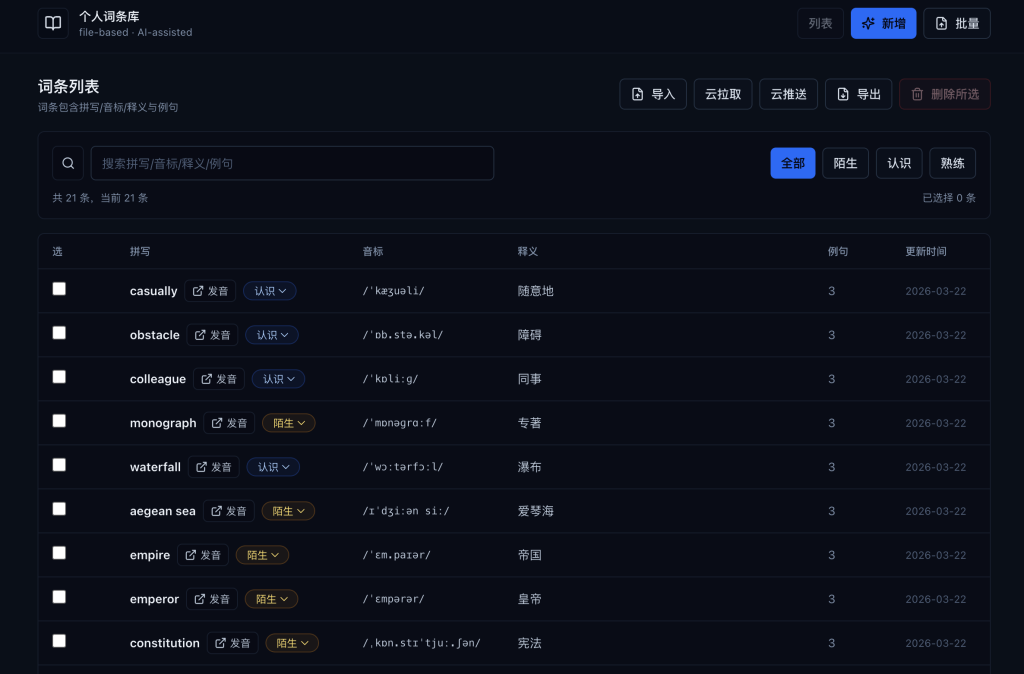Click the 导入 import button
The width and height of the screenshot is (1024, 674).
coord(654,94)
